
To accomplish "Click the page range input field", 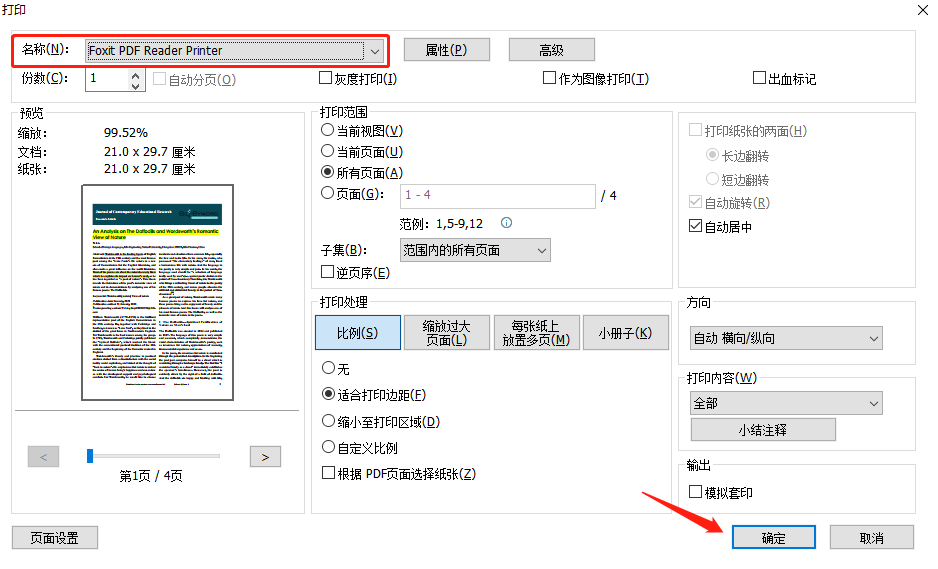I will (497, 195).
